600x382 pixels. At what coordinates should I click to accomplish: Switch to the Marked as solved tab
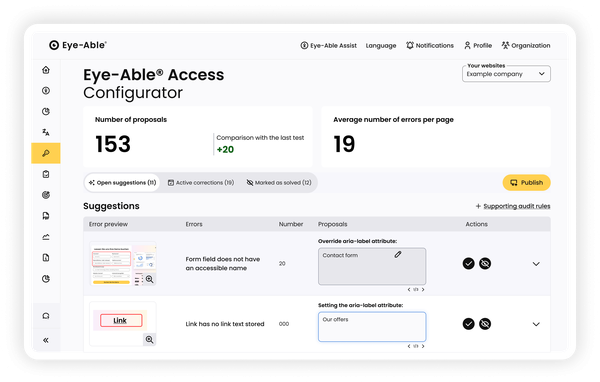[279, 183]
